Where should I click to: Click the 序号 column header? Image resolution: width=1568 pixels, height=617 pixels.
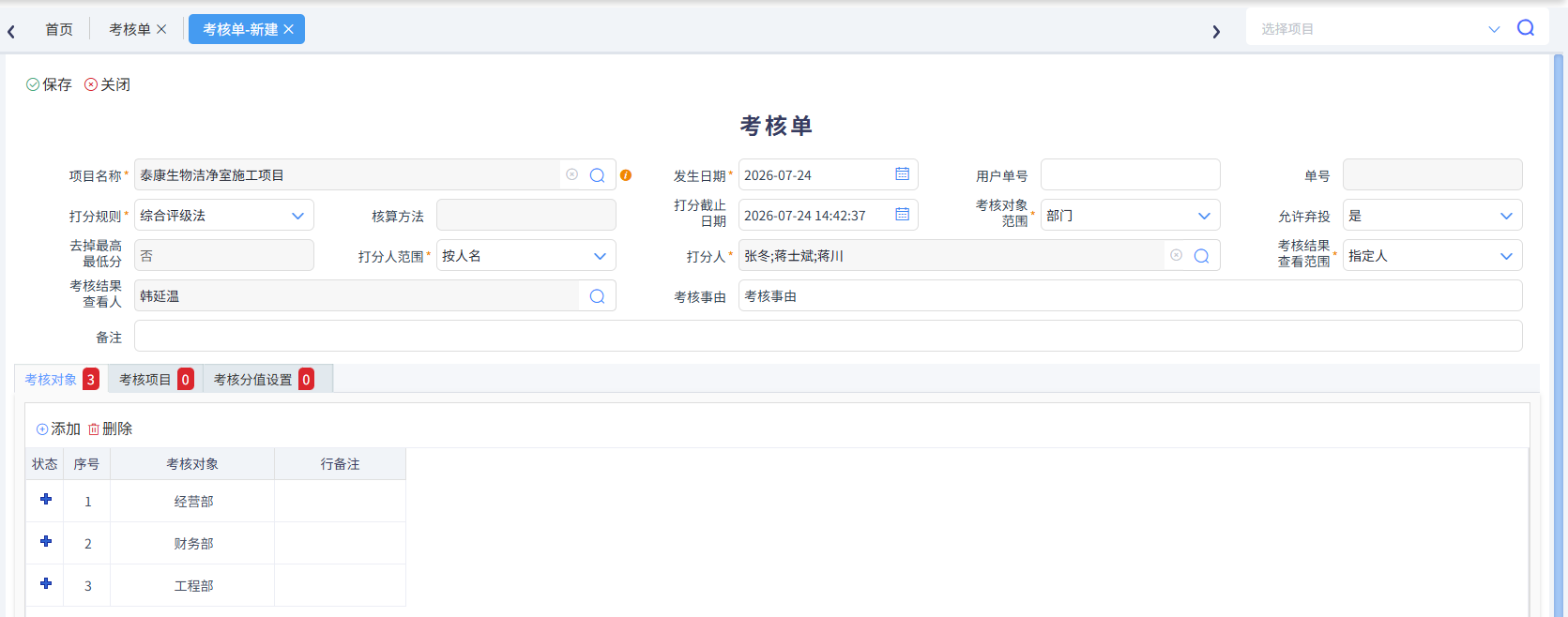tap(86, 463)
